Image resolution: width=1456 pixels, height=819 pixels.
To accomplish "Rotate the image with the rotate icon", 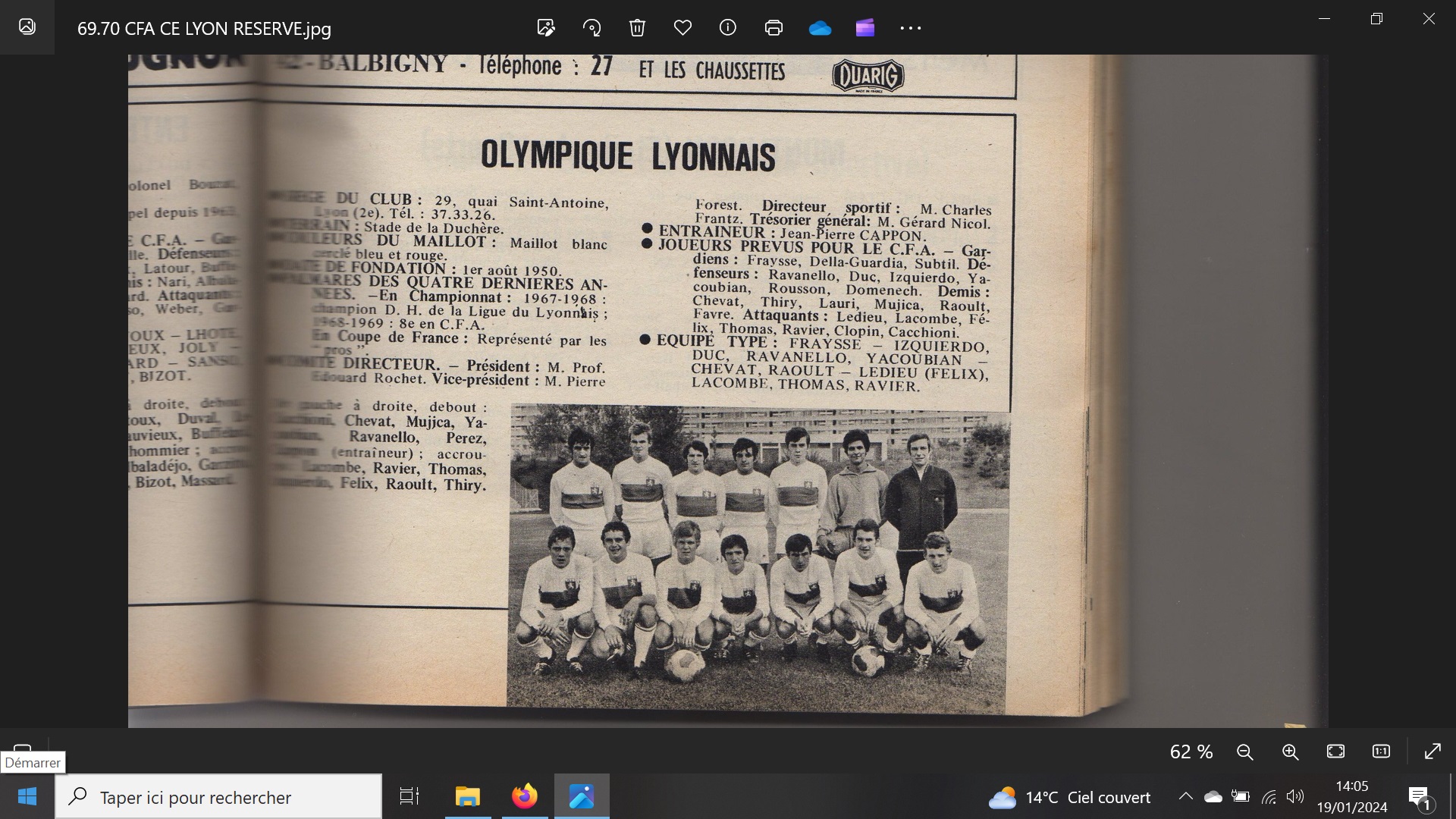I will 591,28.
